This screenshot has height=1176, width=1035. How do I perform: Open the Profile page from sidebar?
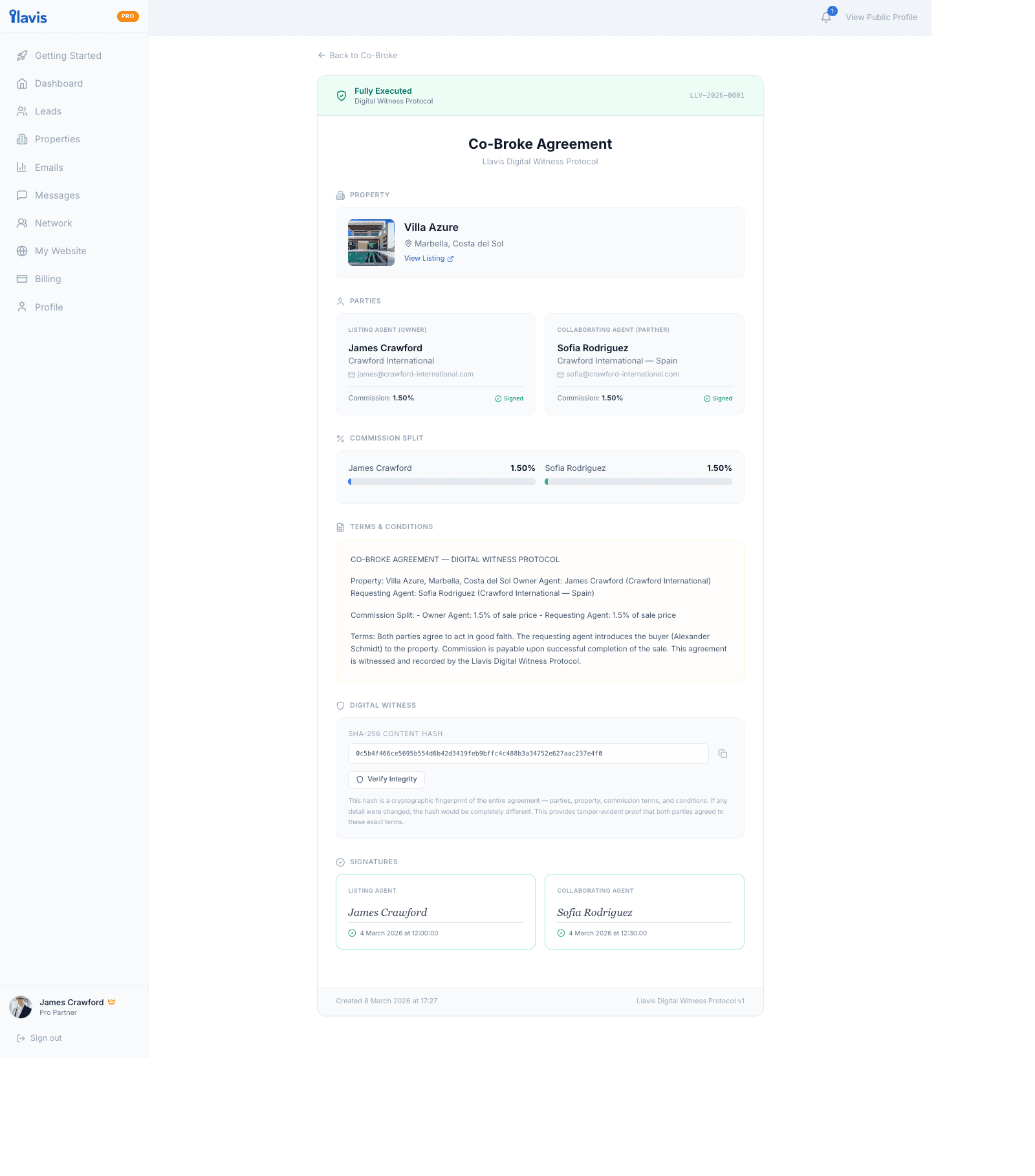(49, 307)
